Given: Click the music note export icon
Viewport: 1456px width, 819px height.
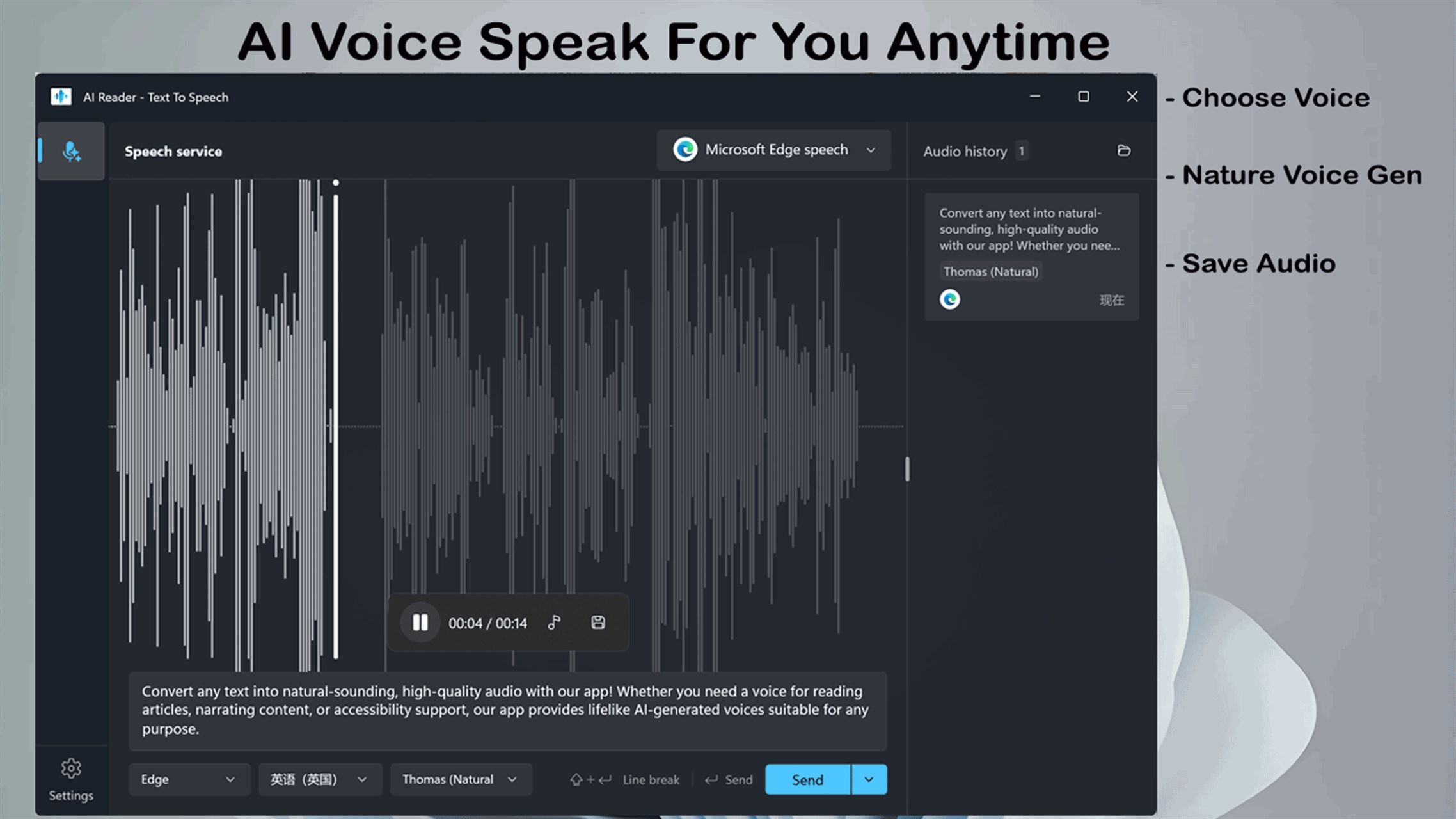Looking at the screenshot, I should tap(554, 623).
